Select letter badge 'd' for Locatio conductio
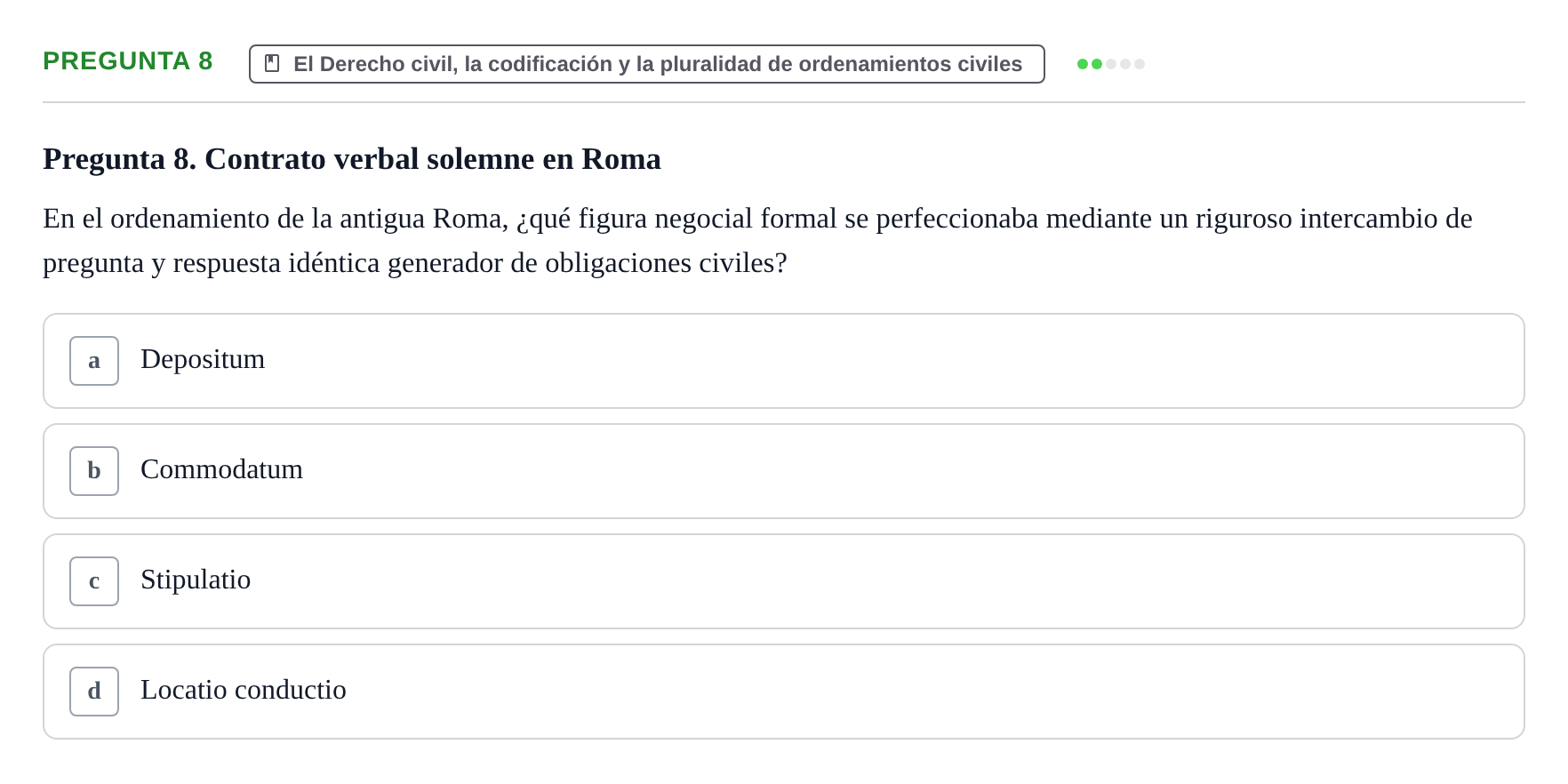The width and height of the screenshot is (1568, 784). [x=94, y=692]
